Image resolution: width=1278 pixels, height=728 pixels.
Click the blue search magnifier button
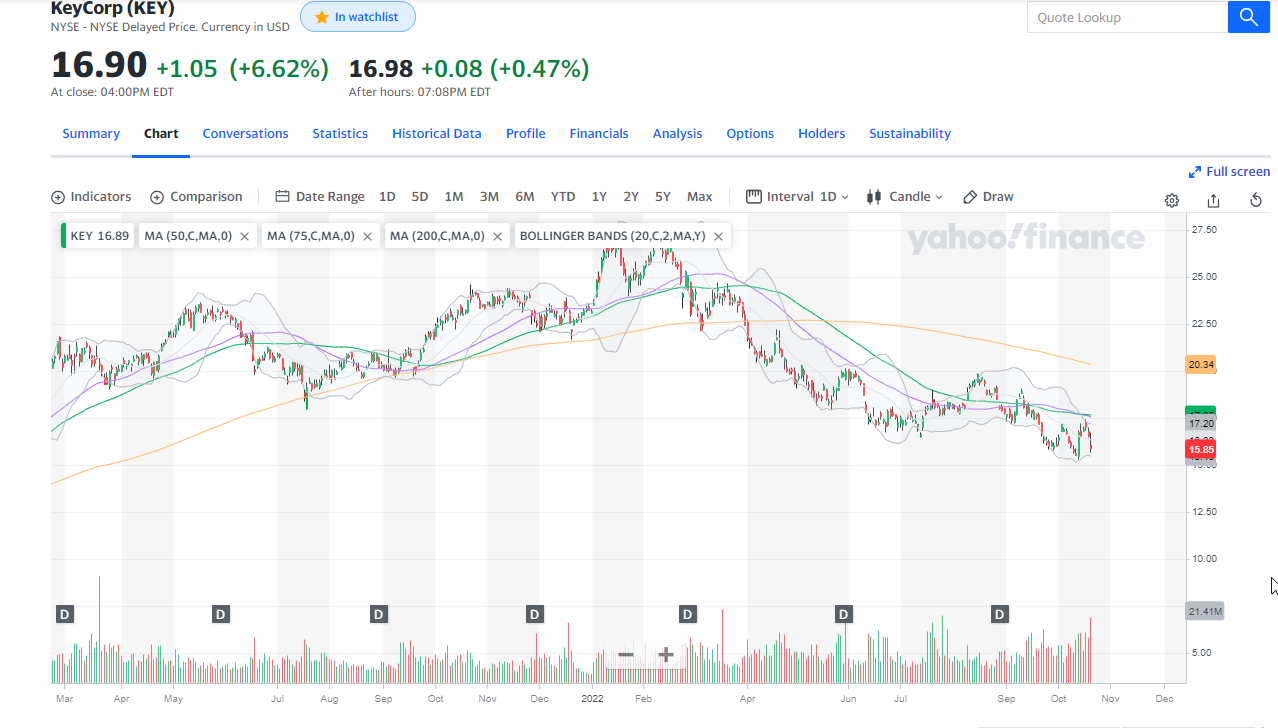point(1248,17)
